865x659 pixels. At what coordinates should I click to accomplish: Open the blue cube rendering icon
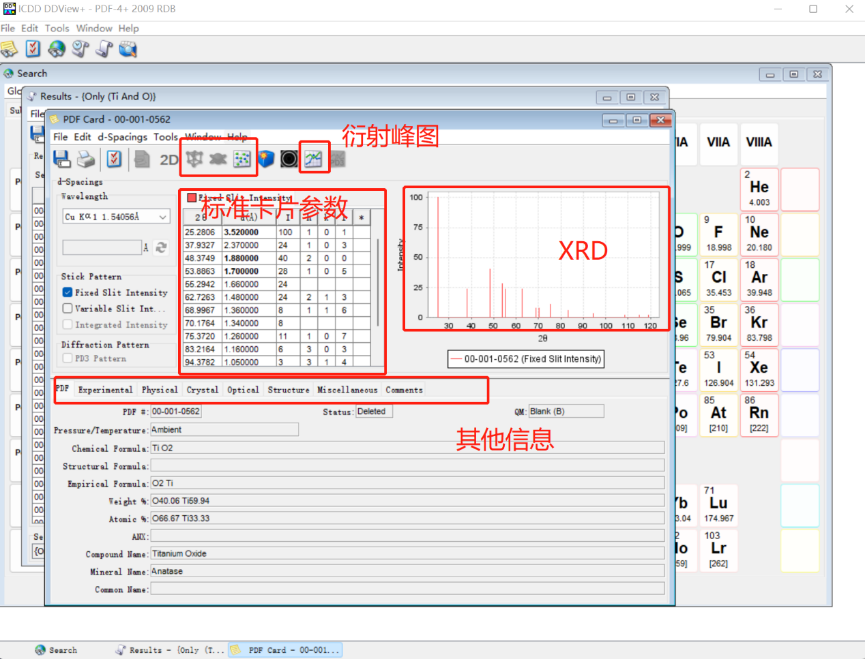265,158
